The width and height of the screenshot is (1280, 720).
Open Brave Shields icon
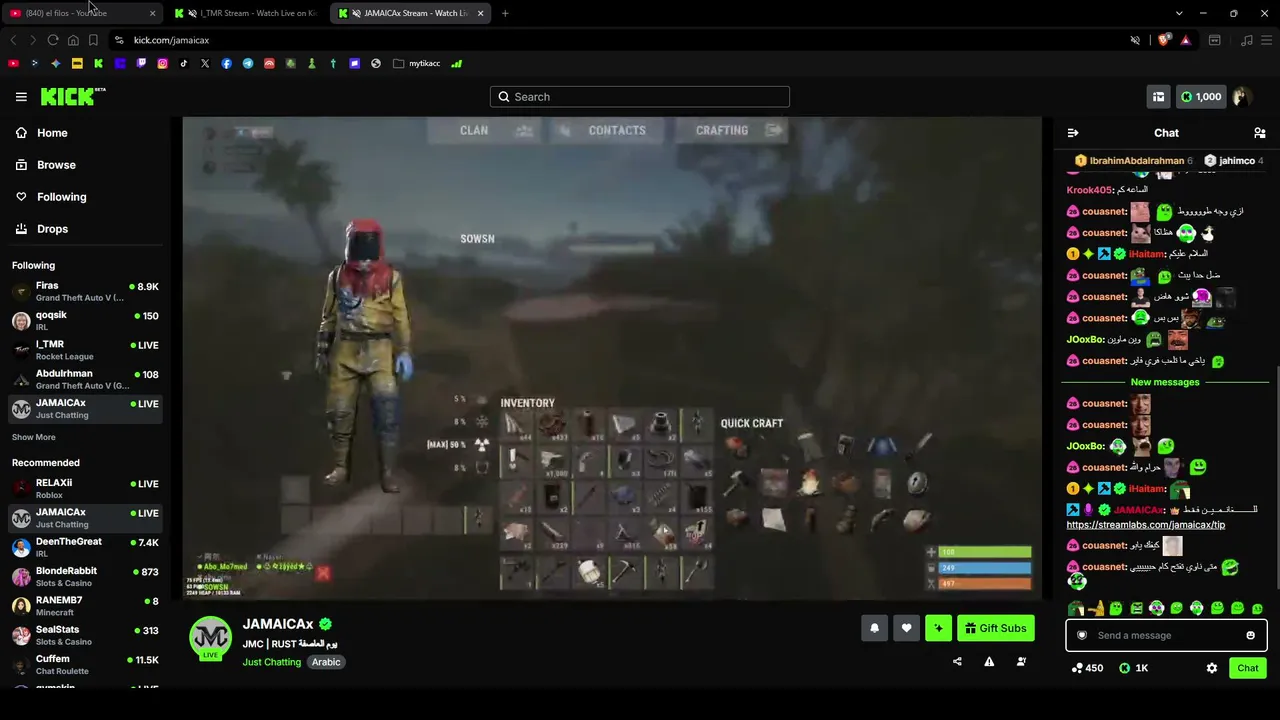[1163, 40]
